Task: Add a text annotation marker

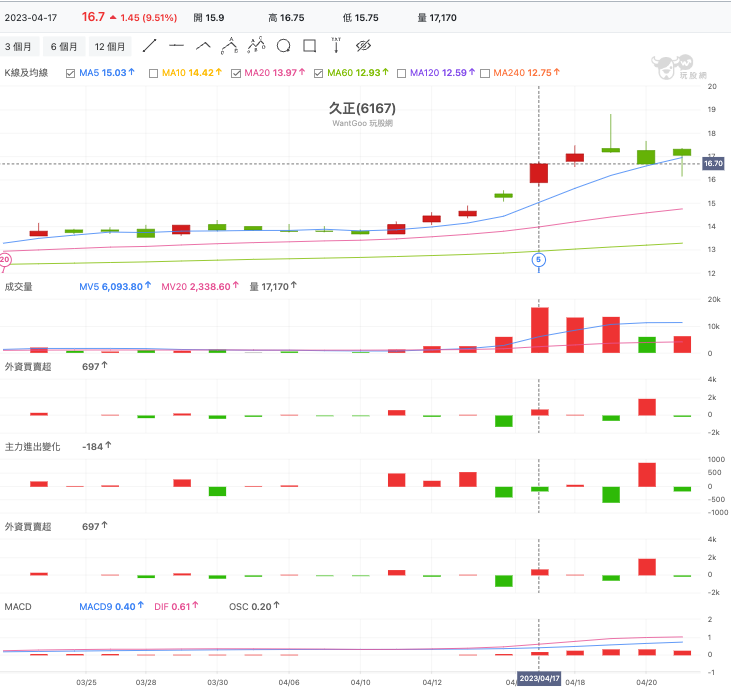Action: coord(336,45)
